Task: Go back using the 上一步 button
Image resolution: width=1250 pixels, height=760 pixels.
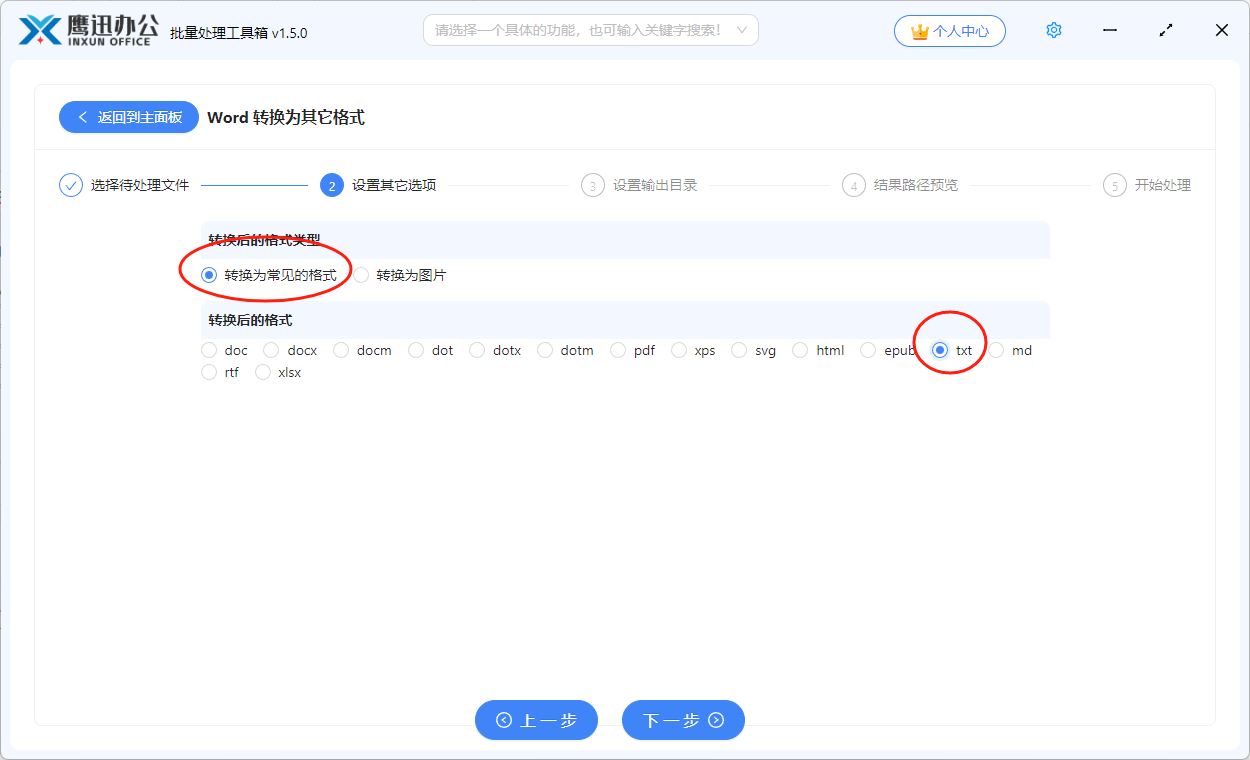Action: [536, 720]
